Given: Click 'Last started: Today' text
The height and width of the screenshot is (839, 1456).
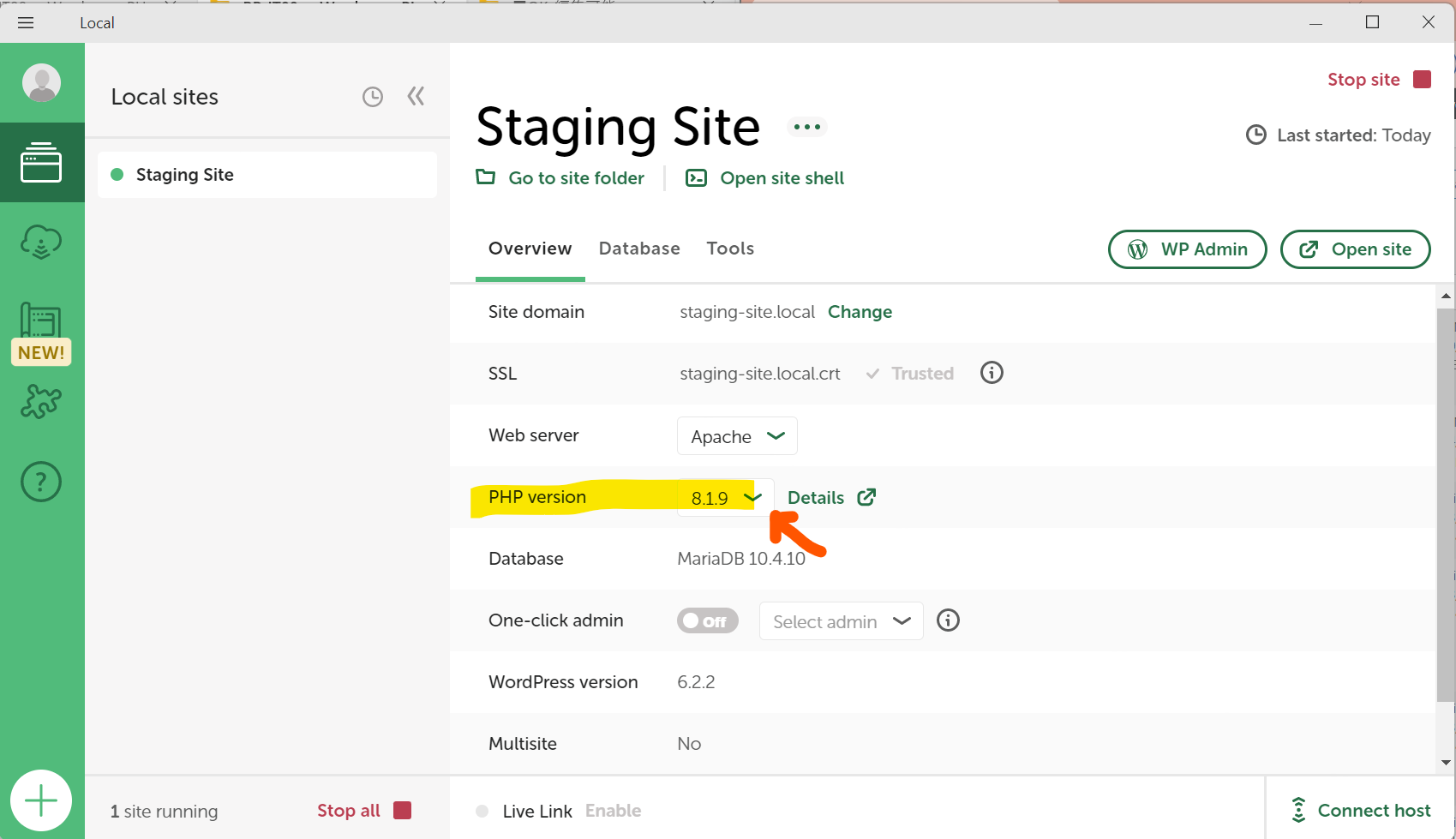Looking at the screenshot, I should (1338, 135).
